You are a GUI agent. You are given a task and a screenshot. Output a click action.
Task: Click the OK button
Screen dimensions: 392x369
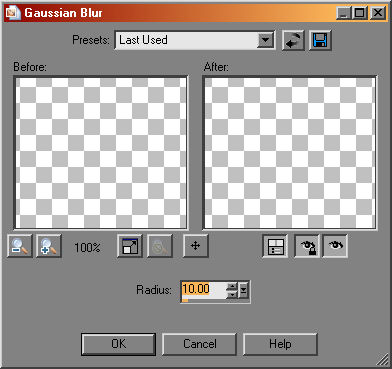119,344
